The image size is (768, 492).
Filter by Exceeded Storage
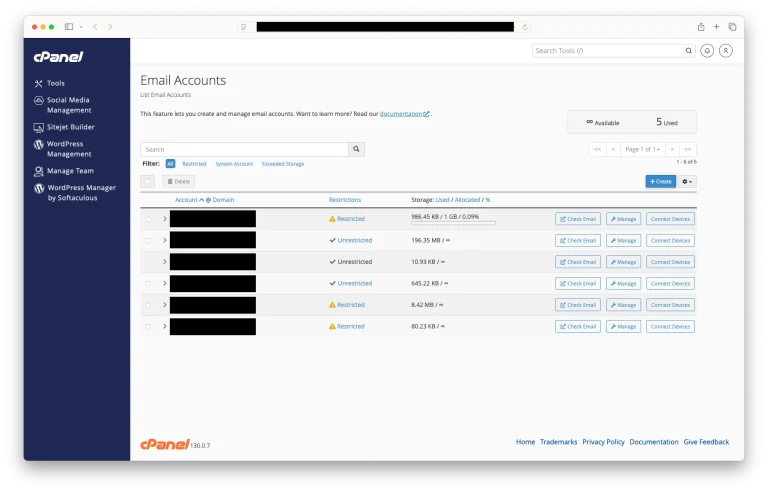coord(283,163)
